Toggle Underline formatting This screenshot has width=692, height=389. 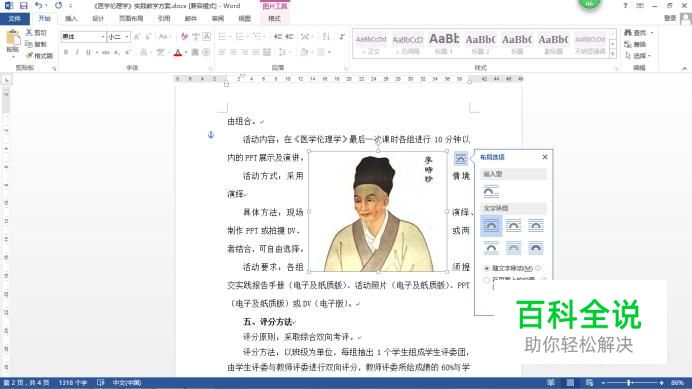[88, 52]
